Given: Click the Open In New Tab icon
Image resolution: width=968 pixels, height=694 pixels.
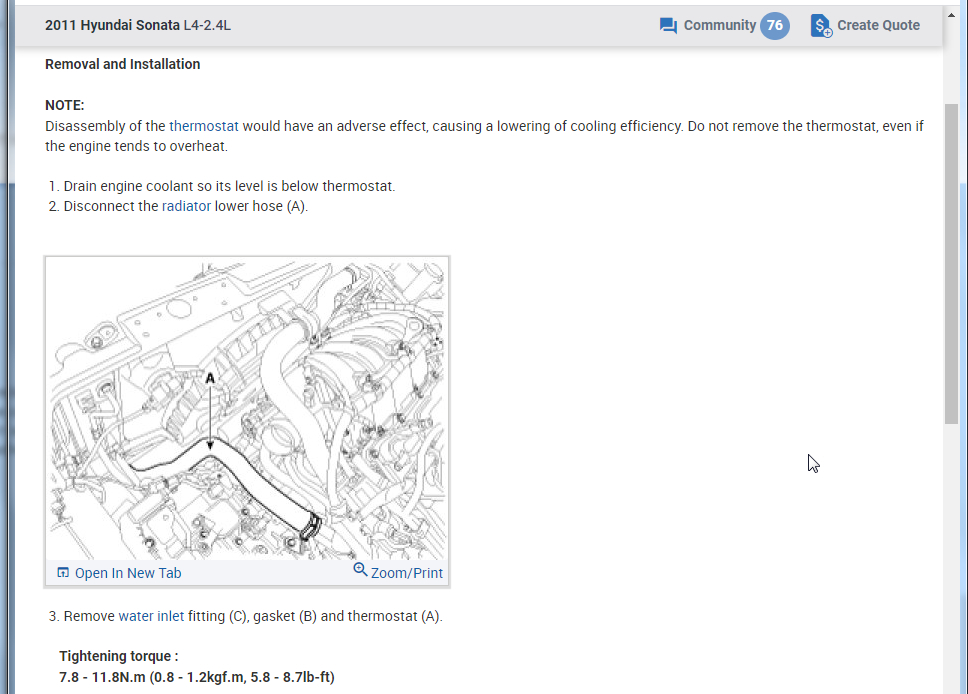Looking at the screenshot, I should [x=63, y=572].
